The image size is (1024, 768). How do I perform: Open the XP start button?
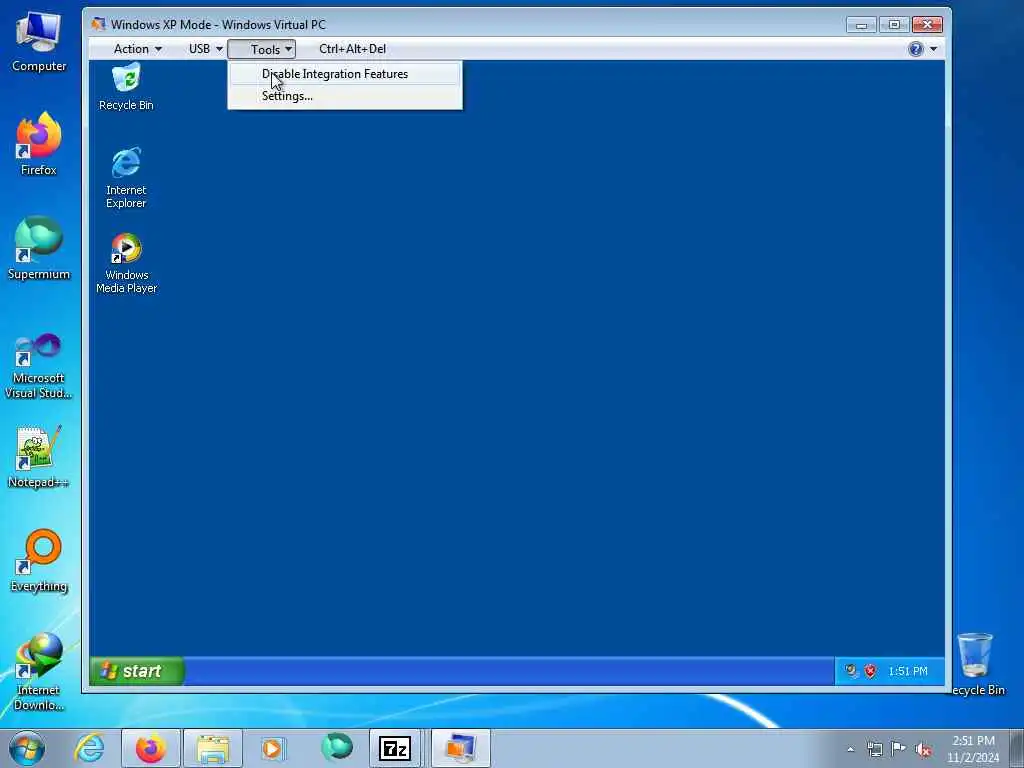point(136,671)
